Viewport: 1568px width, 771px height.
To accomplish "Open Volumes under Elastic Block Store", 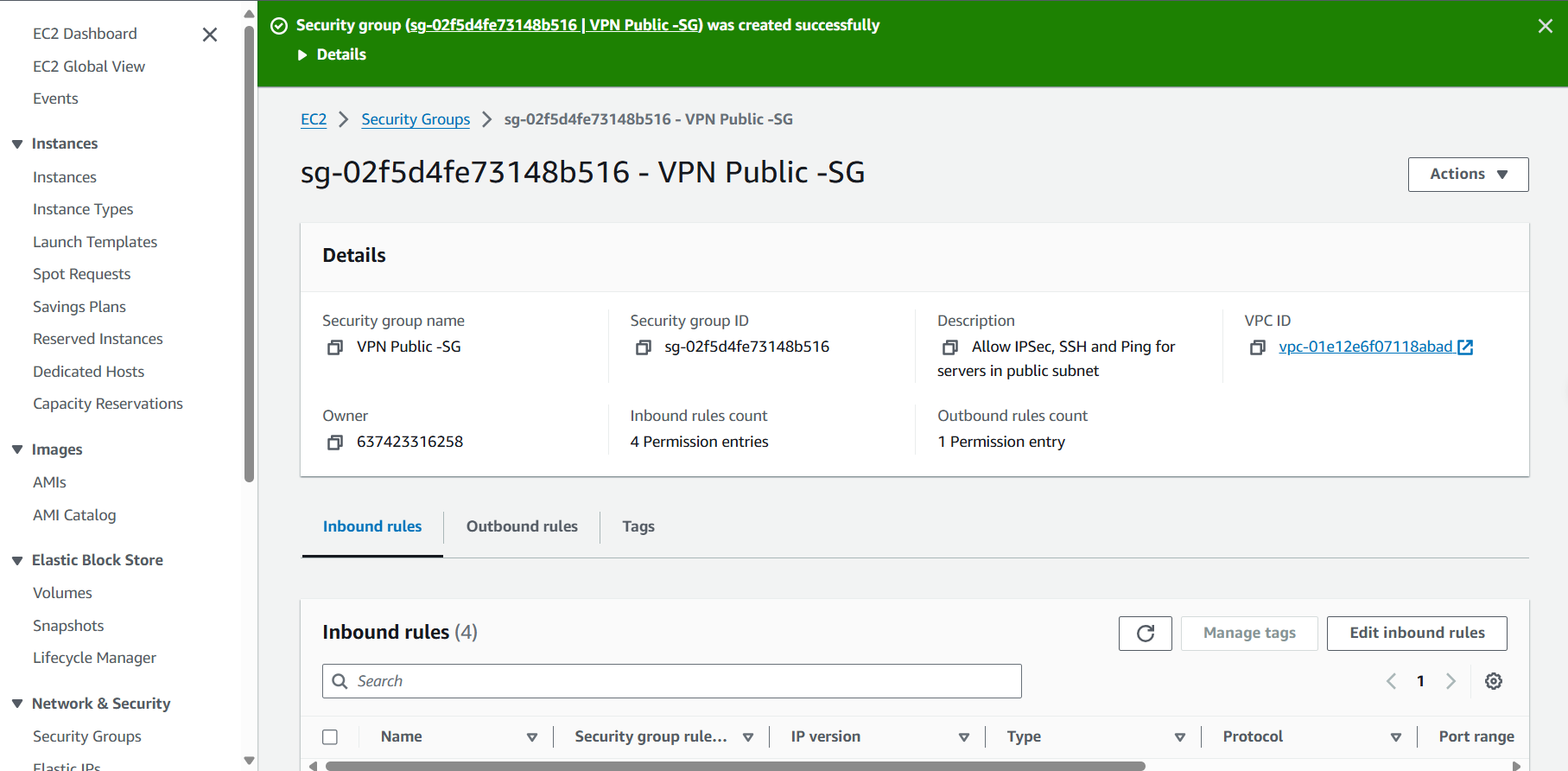I will [62, 593].
